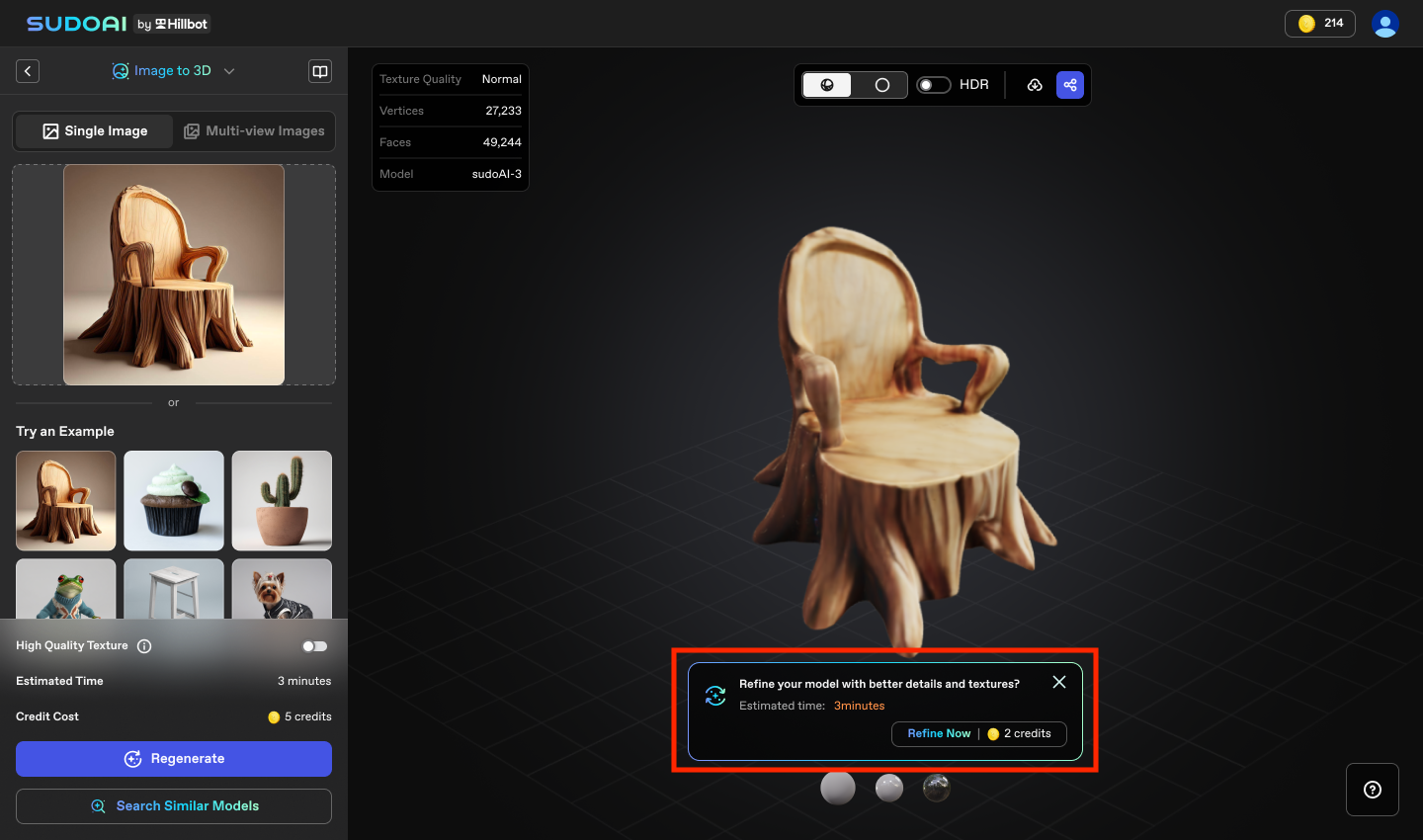1423x840 pixels.
Task: Click the share model icon
Action: (x=1070, y=85)
